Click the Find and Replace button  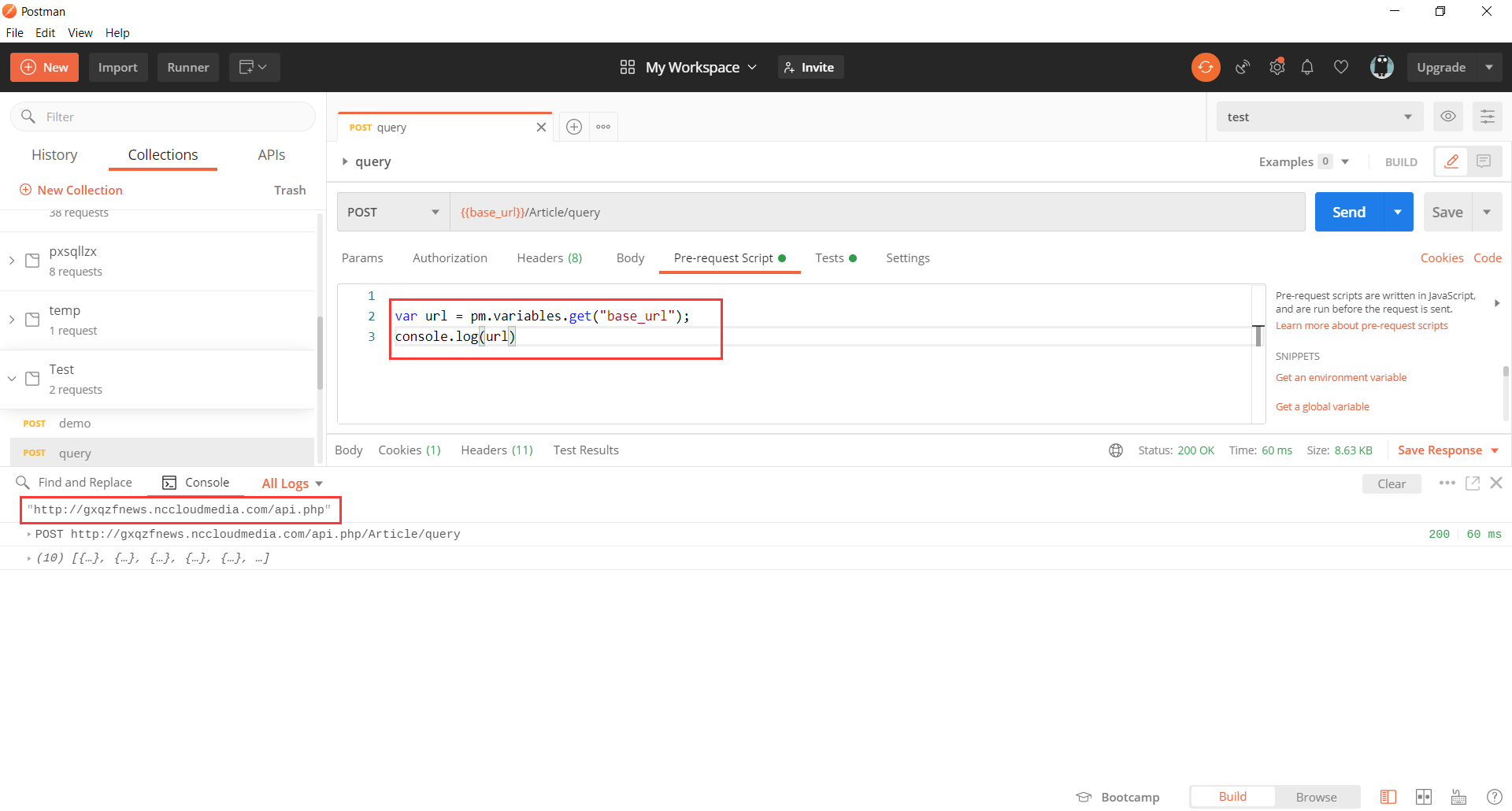point(74,483)
